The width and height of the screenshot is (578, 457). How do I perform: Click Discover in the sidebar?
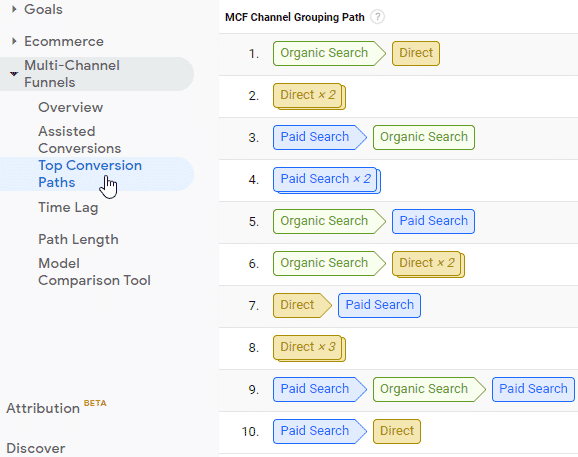[36, 448]
